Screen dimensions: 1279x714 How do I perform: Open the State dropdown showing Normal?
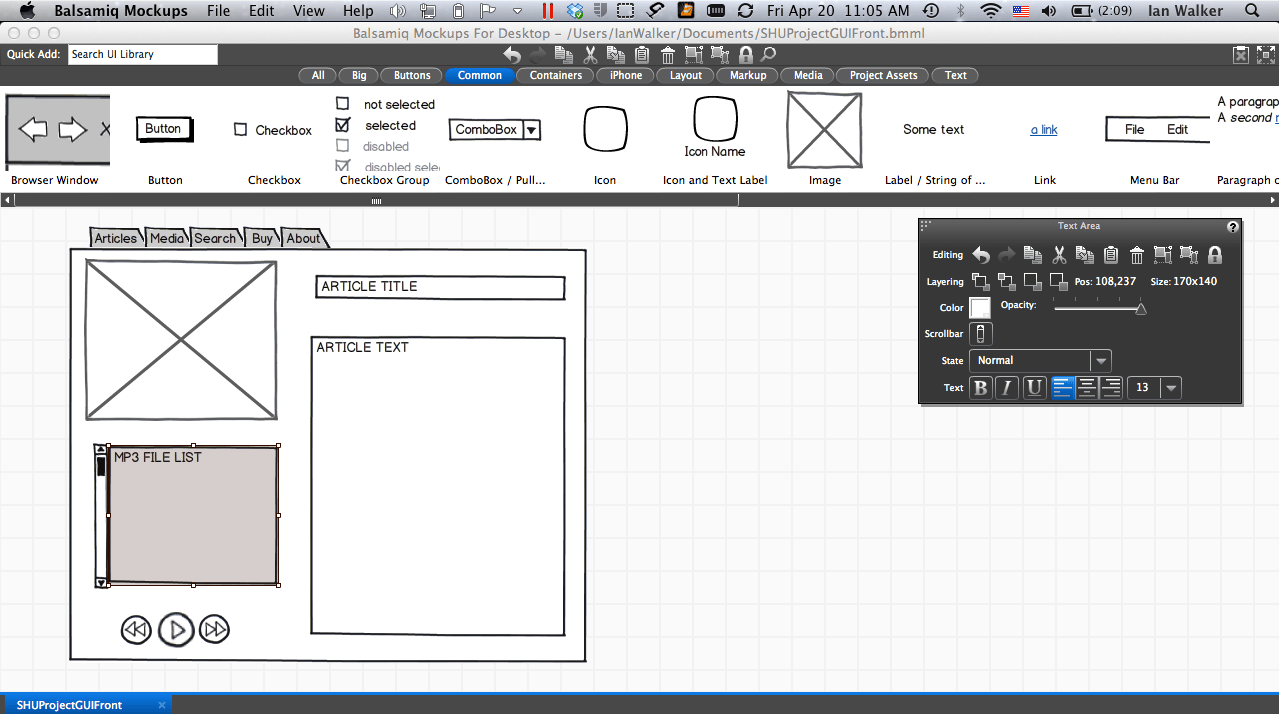pos(1040,361)
